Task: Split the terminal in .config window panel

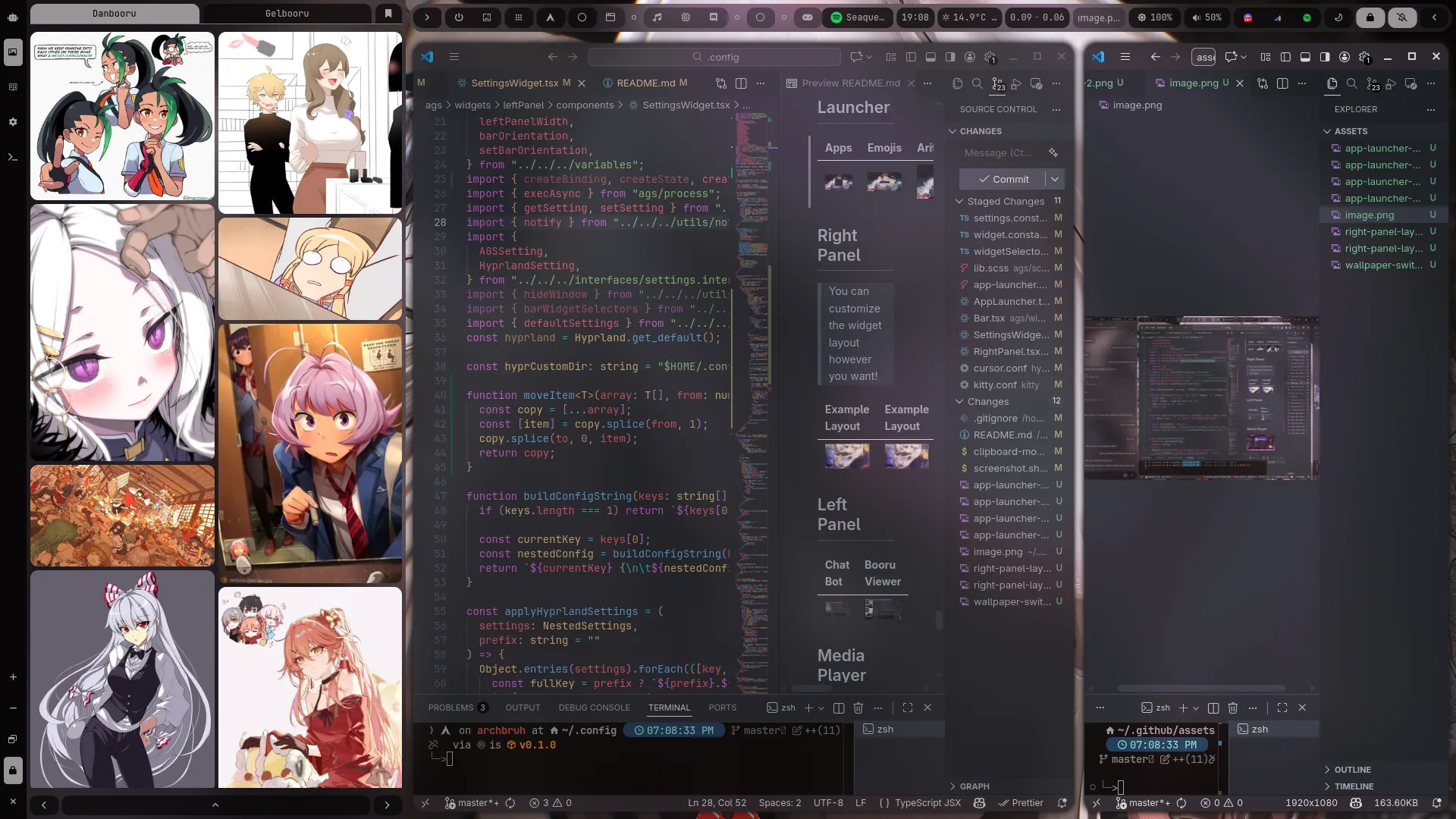Action: click(839, 708)
